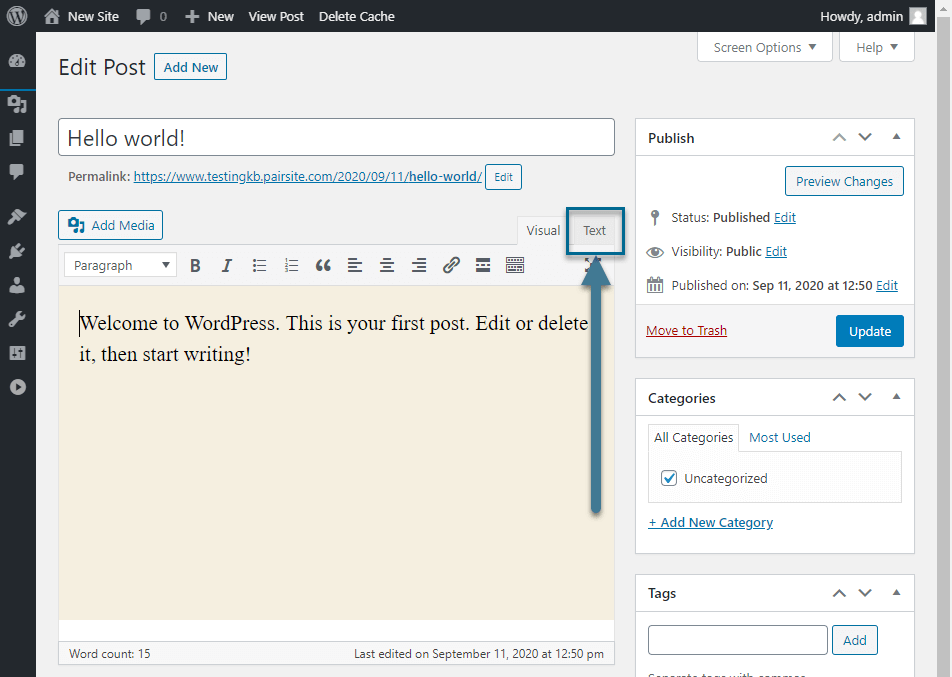
Task: Open the New menu in admin bar
Action: (209, 16)
